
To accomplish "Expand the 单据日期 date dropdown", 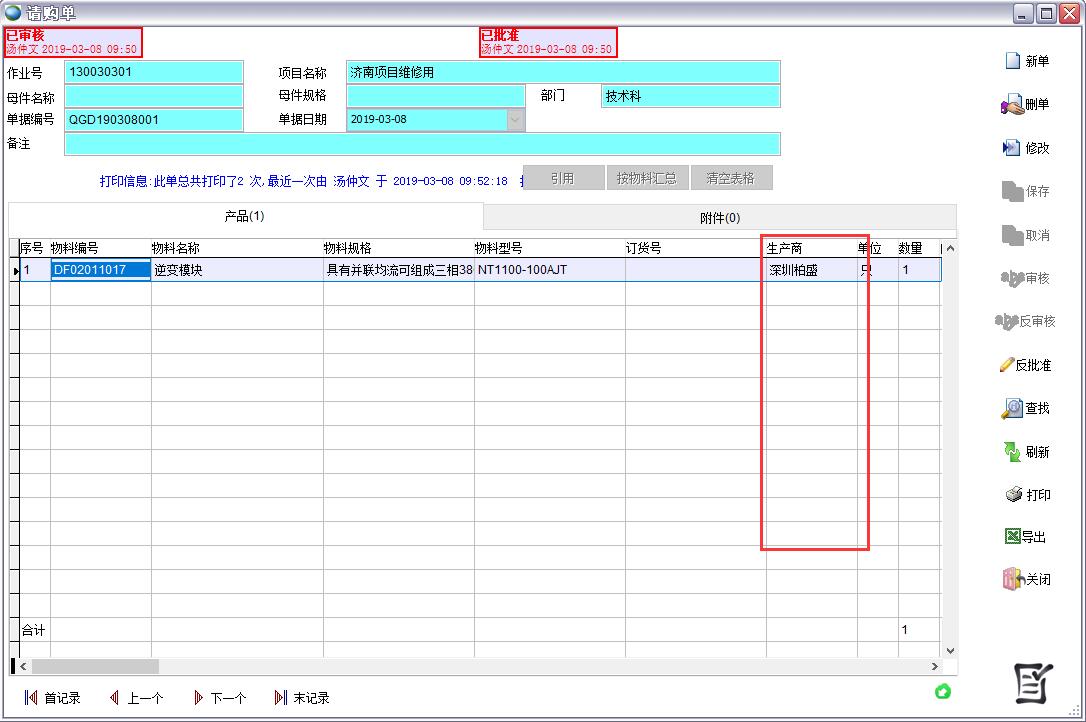I will point(515,120).
